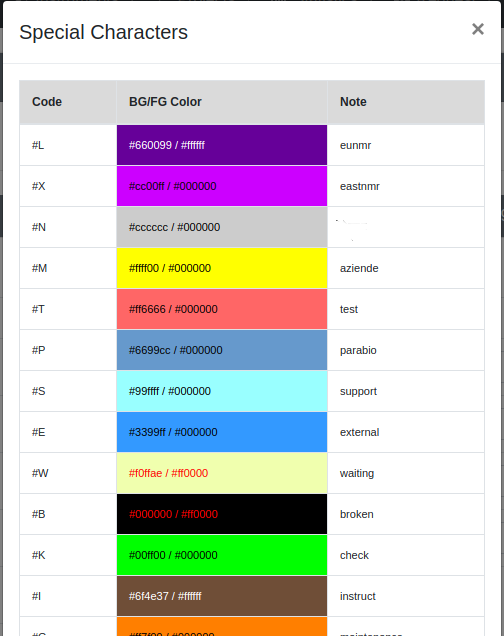Viewport: 504px width, 636px height.
Task: Select the cyan #99ffff support swatch
Action: point(222,391)
